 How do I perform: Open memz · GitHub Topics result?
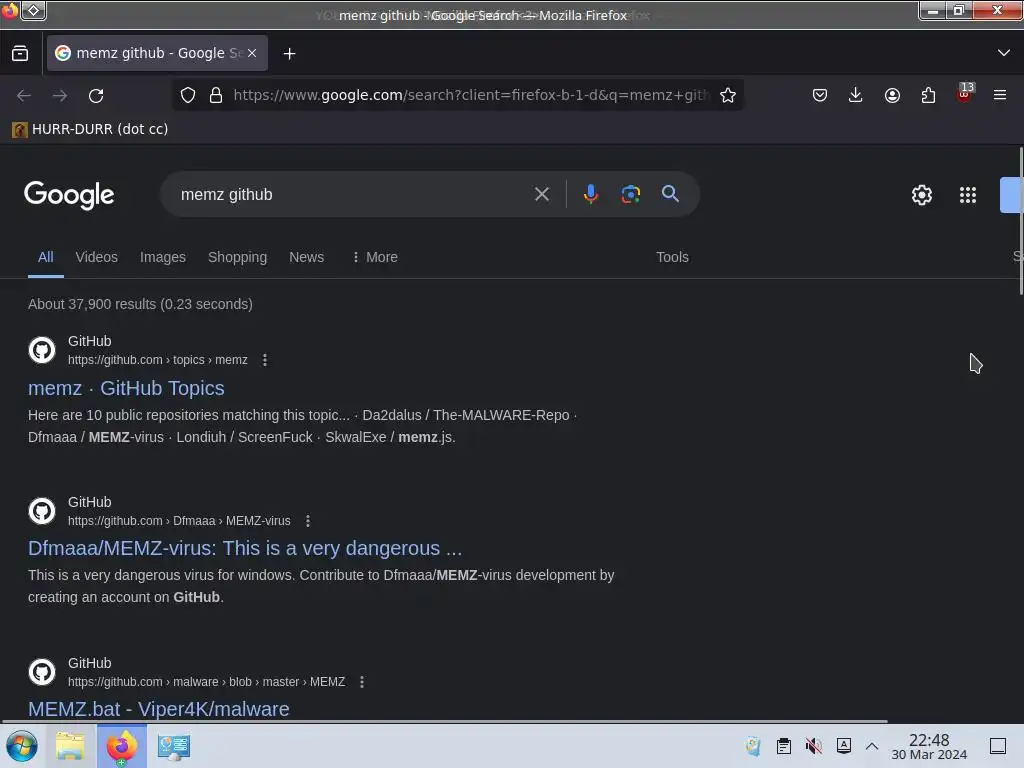tap(126, 388)
